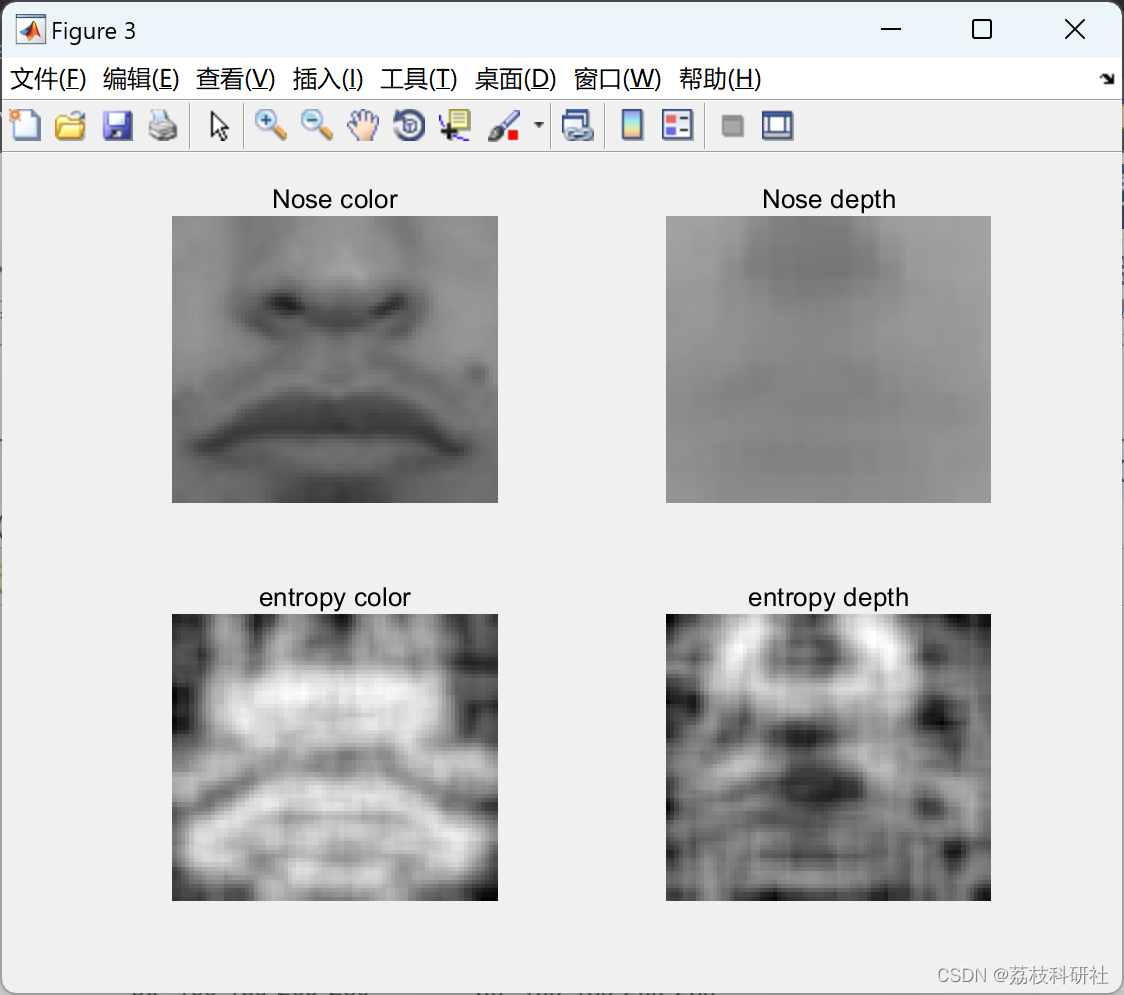Select the Rotate 3D tool

409,125
